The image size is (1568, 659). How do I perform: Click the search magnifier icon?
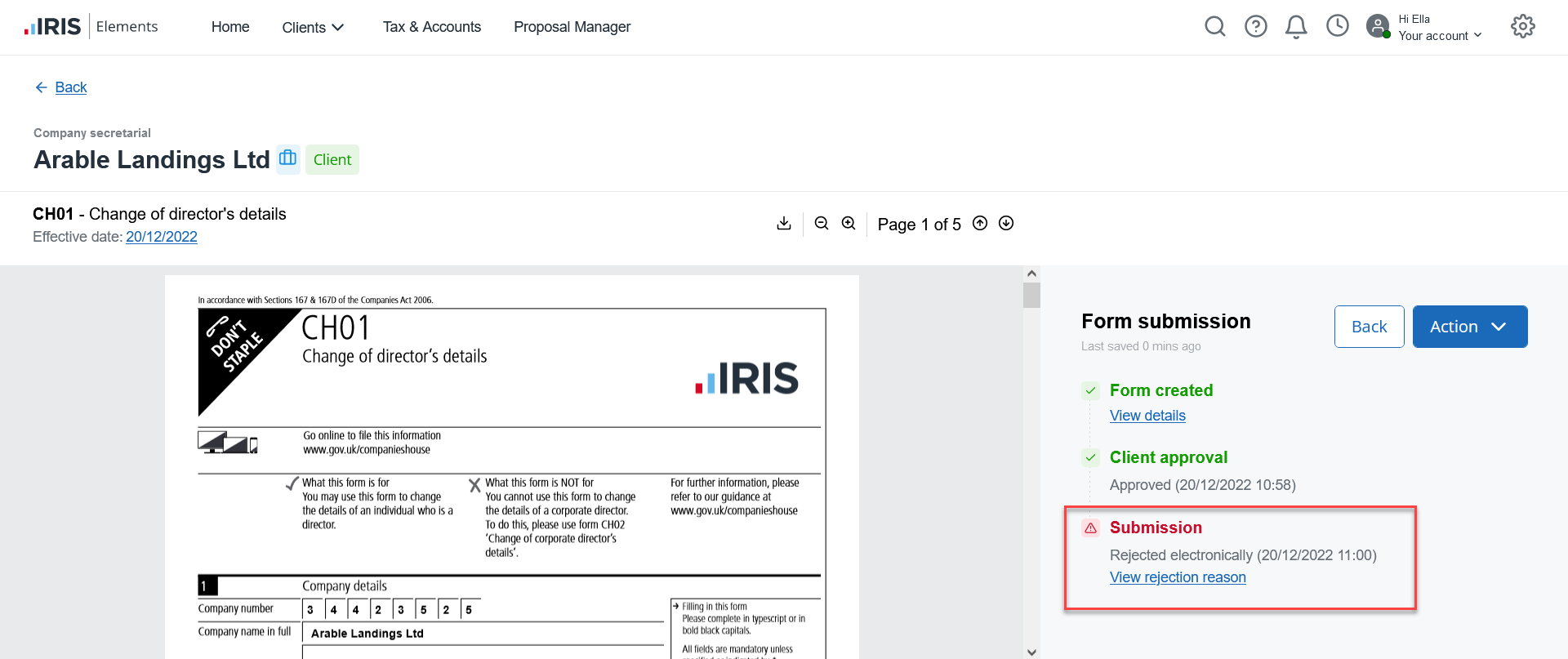click(x=1214, y=27)
